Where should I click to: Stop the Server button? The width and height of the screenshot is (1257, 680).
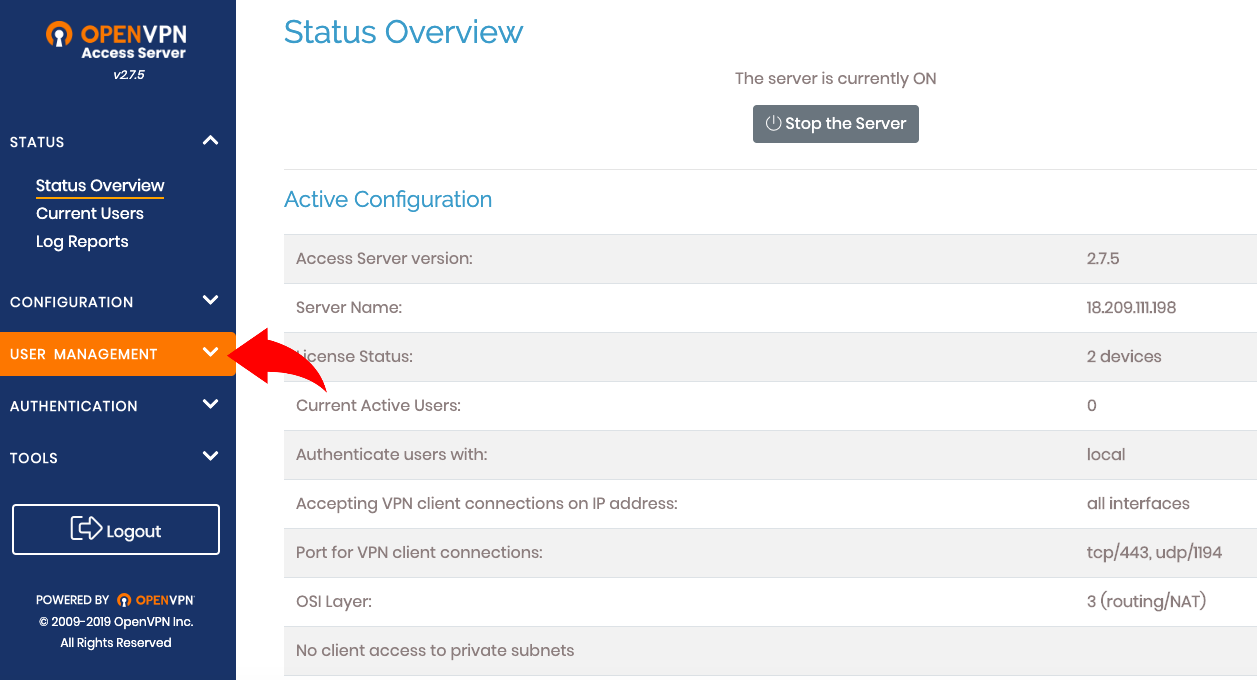click(x=836, y=124)
